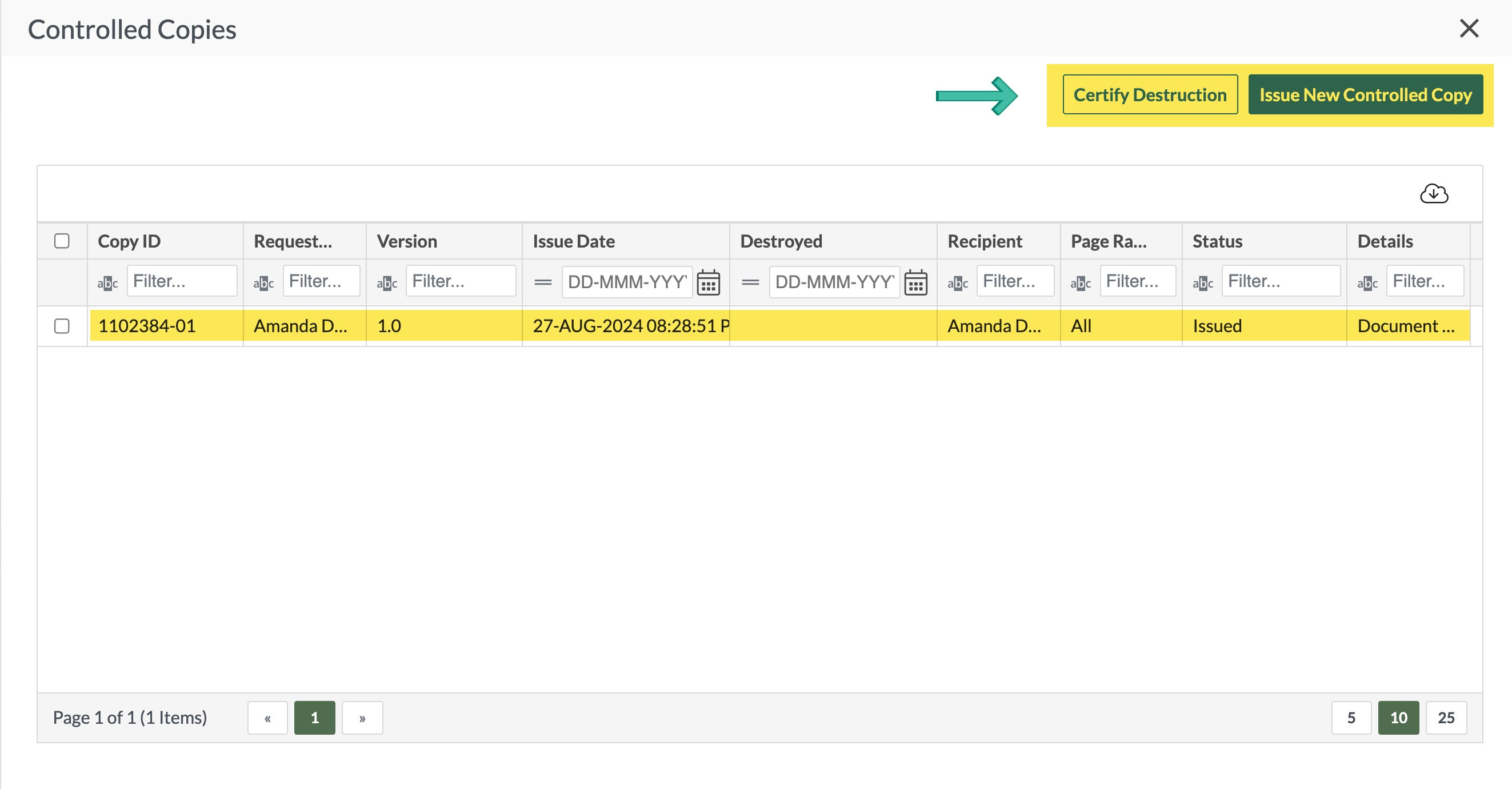Sort by Version column header
This screenshot has height=789, width=1512.
445,241
